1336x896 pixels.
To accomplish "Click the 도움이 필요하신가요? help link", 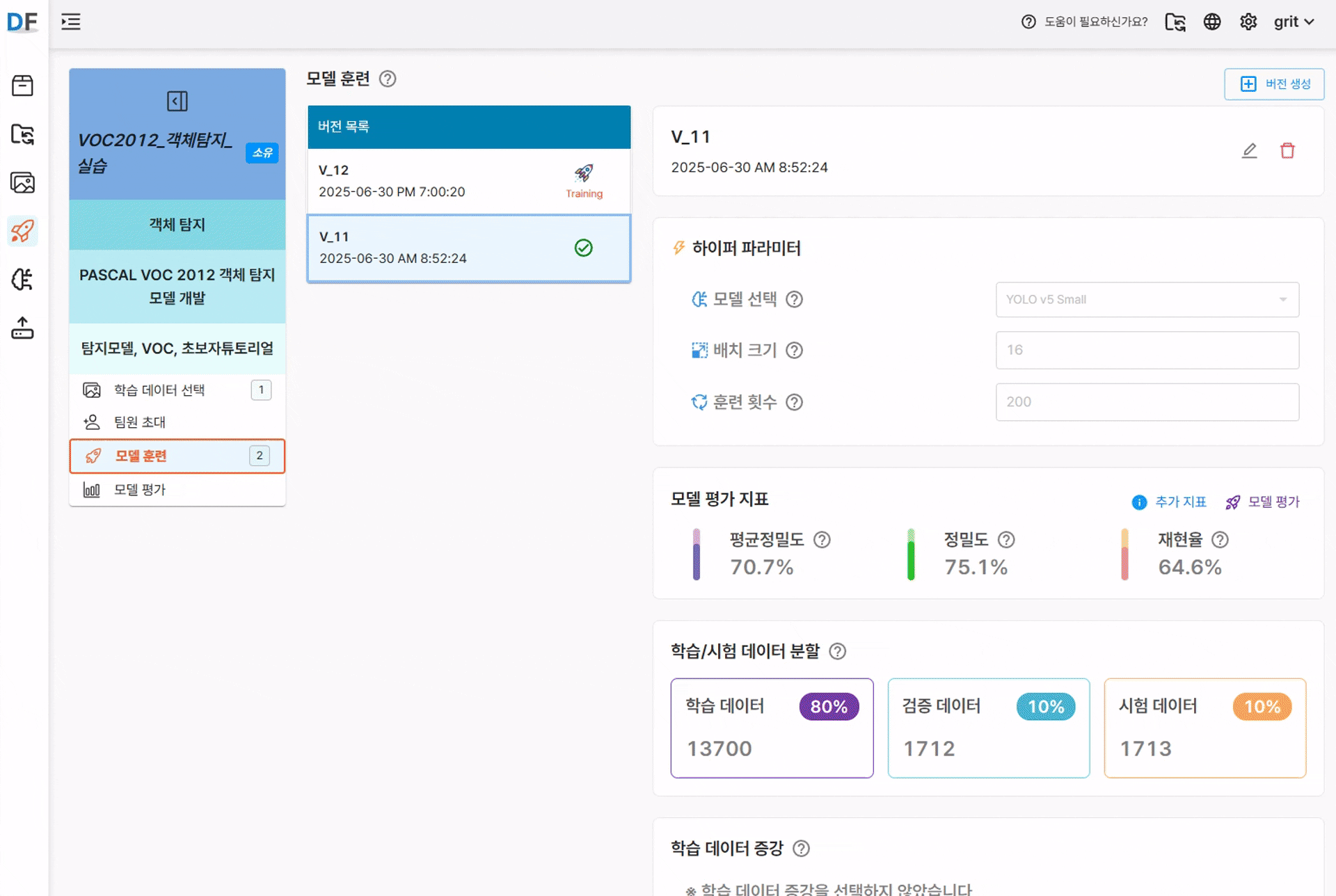I will pos(1096,22).
